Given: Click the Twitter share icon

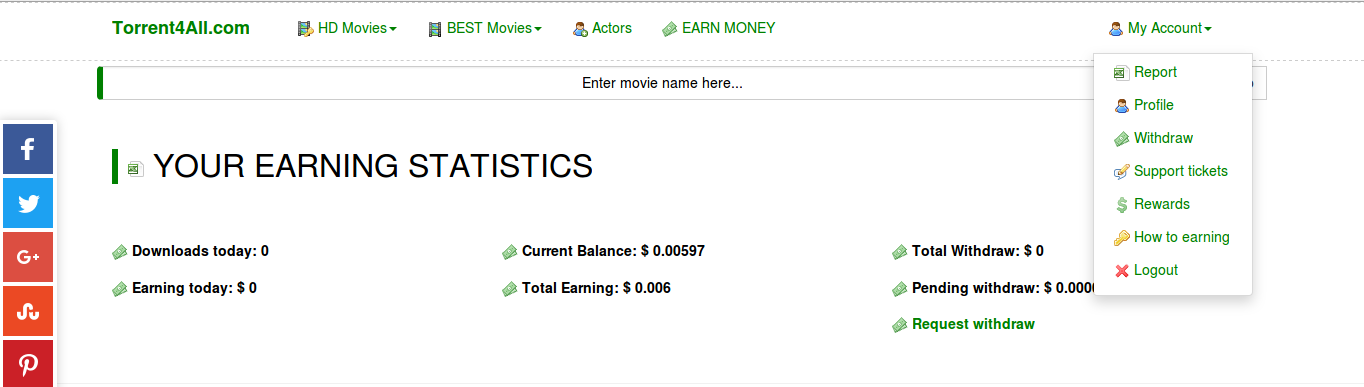Looking at the screenshot, I should (x=28, y=203).
